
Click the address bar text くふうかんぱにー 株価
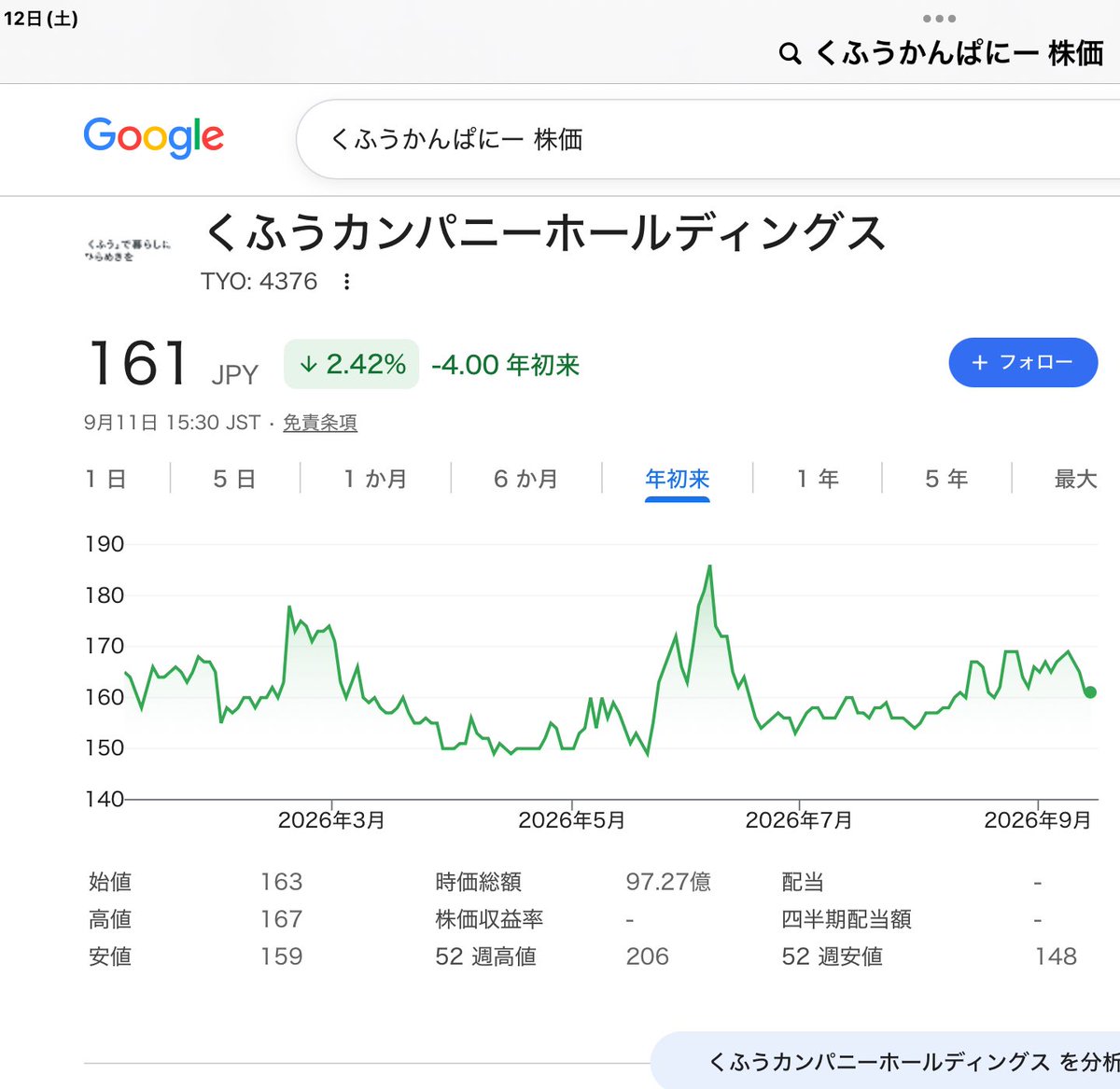959,53
